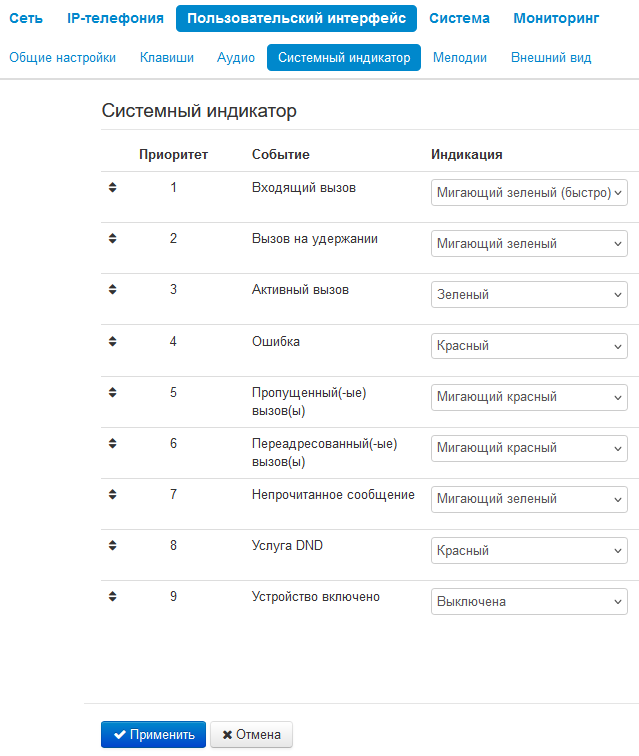Open the indication dropdown for Входящий вызов
This screenshot has width=639, height=756.
(529, 193)
